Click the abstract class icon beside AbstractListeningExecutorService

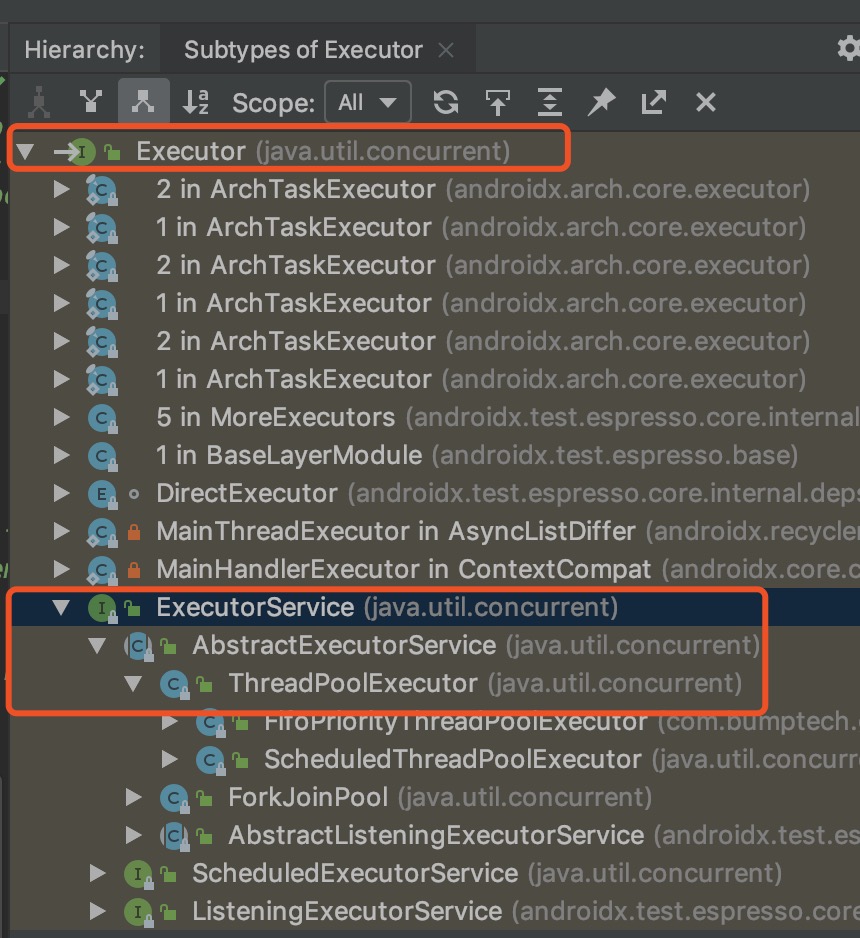175,836
